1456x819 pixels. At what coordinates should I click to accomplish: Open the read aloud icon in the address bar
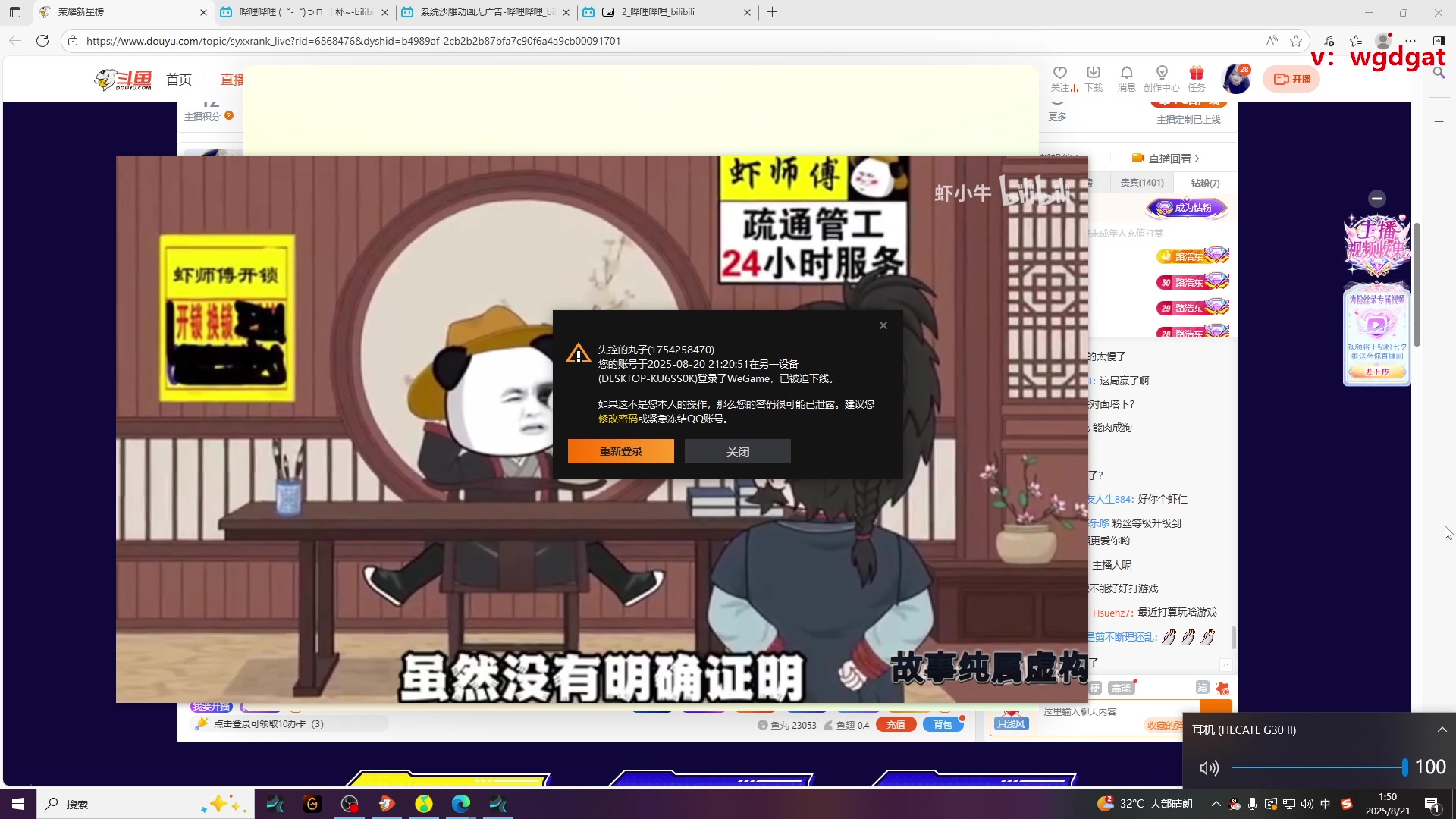(1272, 41)
